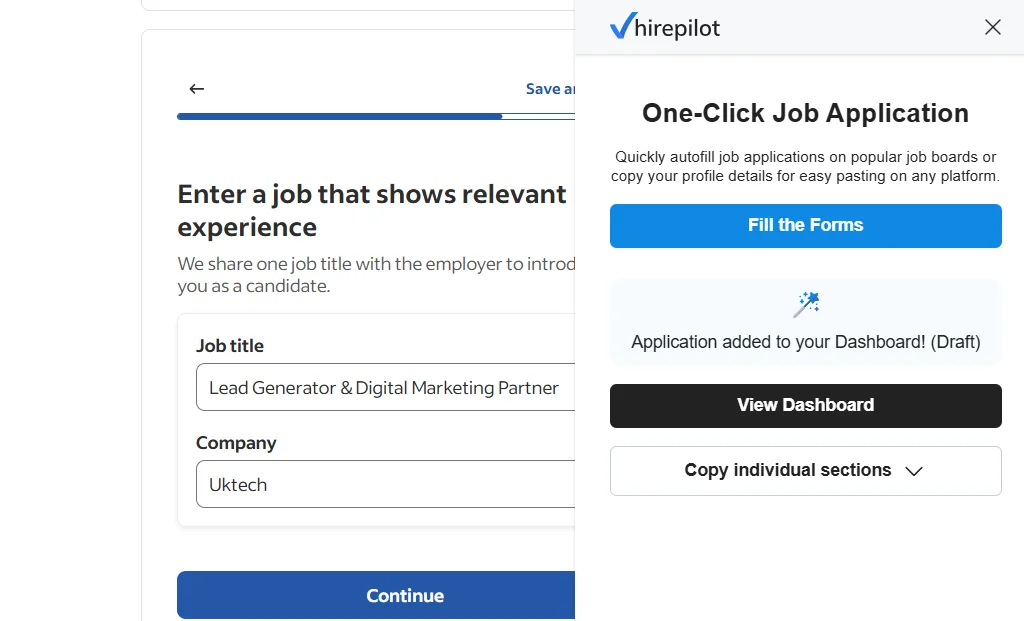Open View Dashboard

coord(805,405)
